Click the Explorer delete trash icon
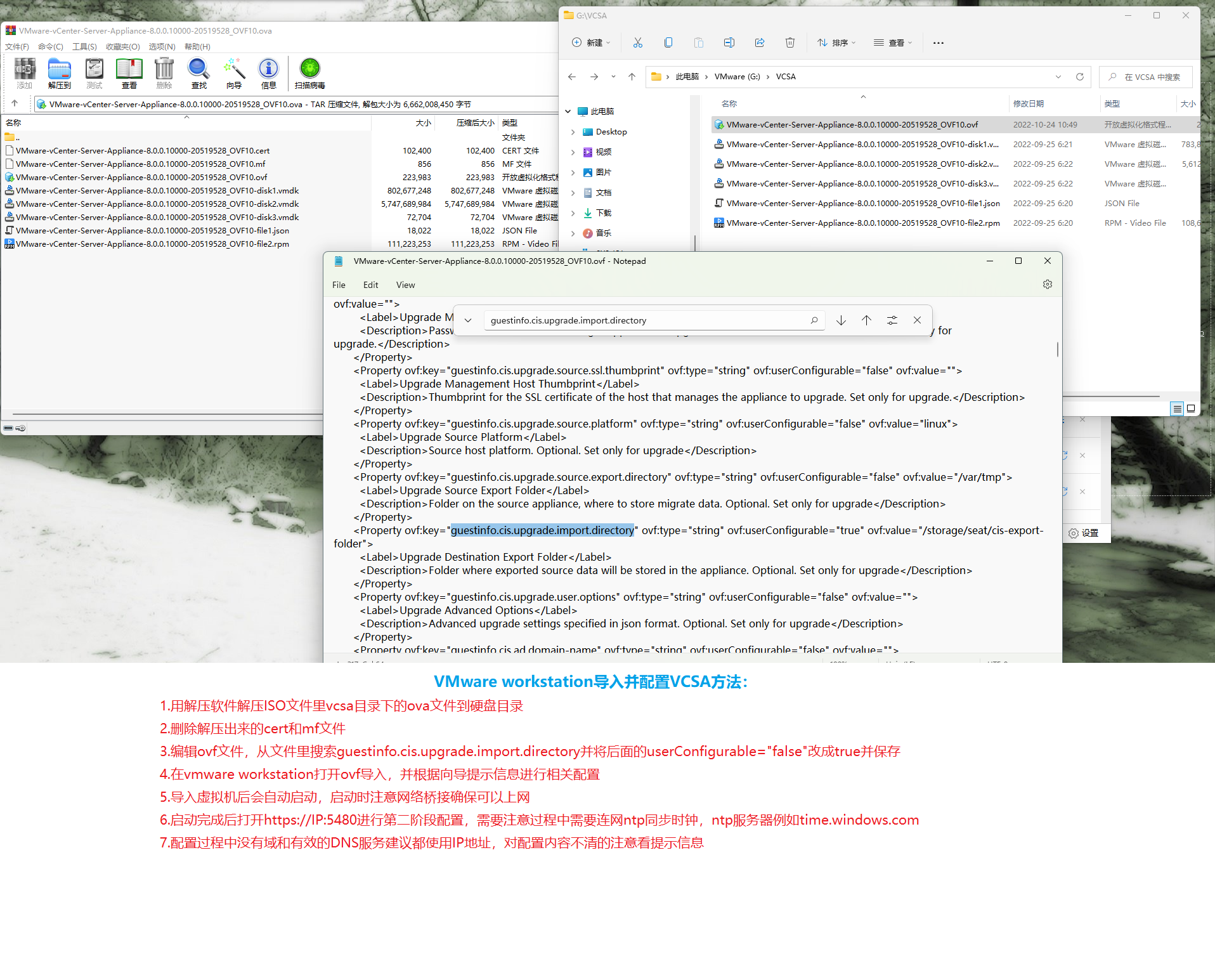Image resolution: width=1215 pixels, height=980 pixels. tap(789, 42)
